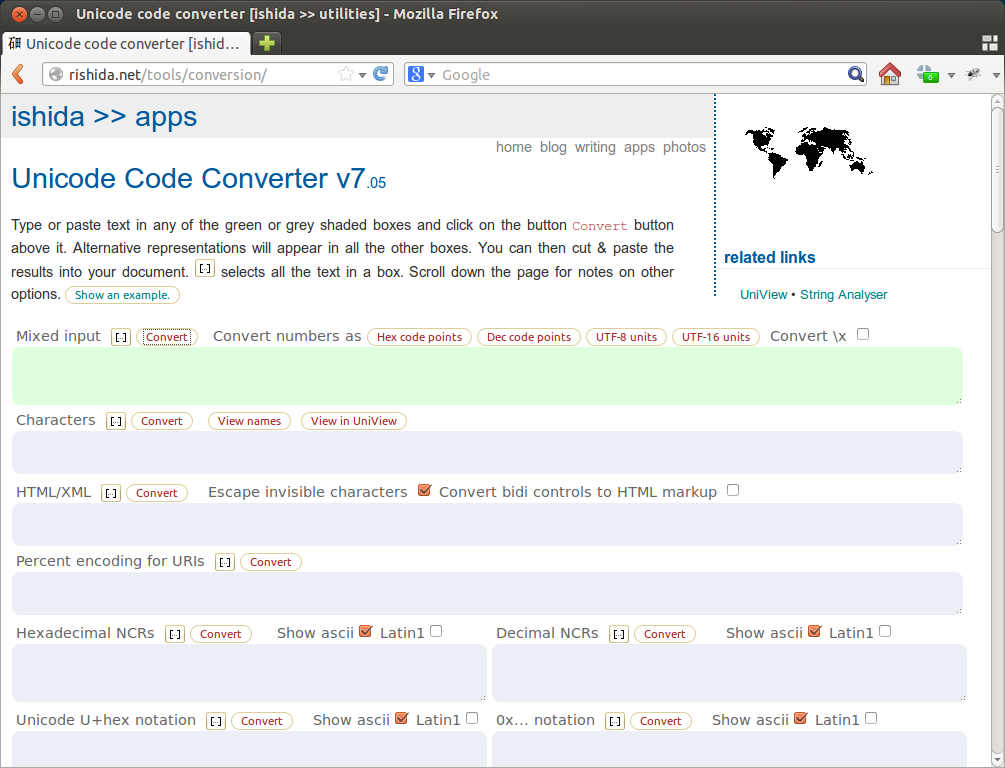Click Convert for Characters

tap(162, 421)
